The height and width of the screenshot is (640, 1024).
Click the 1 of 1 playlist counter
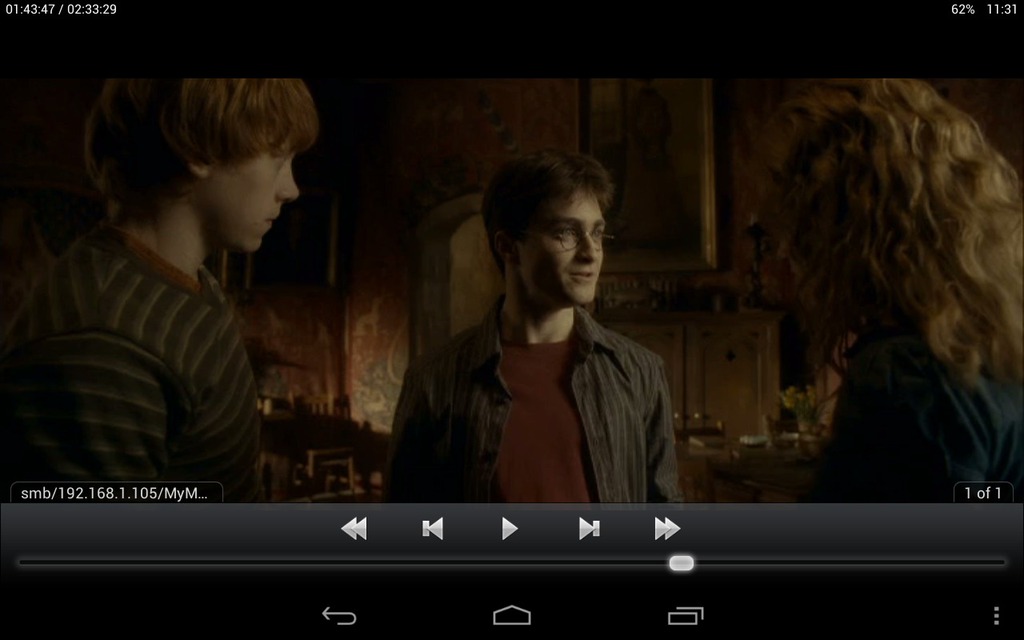[983, 493]
